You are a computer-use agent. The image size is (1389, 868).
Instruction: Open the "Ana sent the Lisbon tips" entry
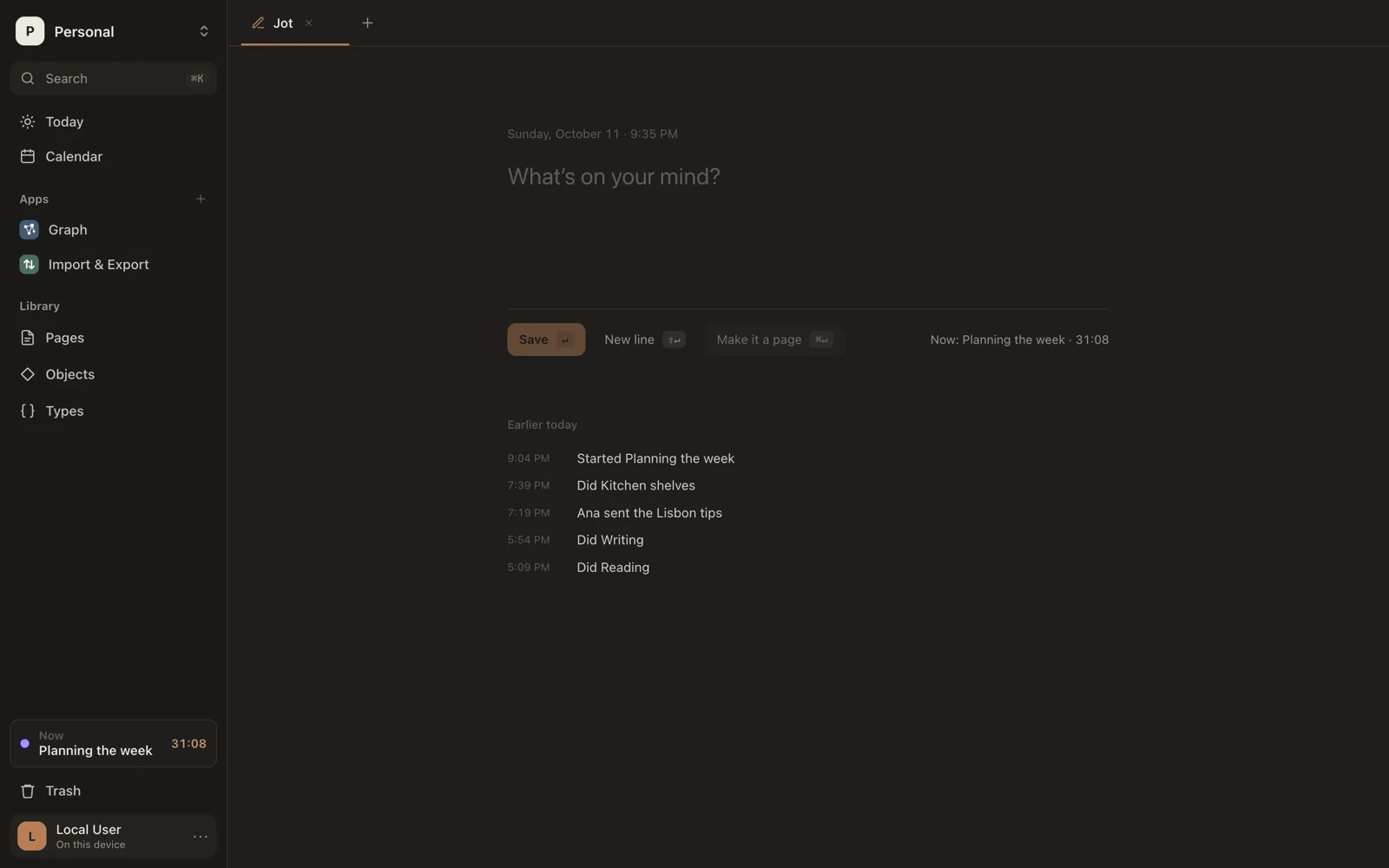click(x=649, y=513)
